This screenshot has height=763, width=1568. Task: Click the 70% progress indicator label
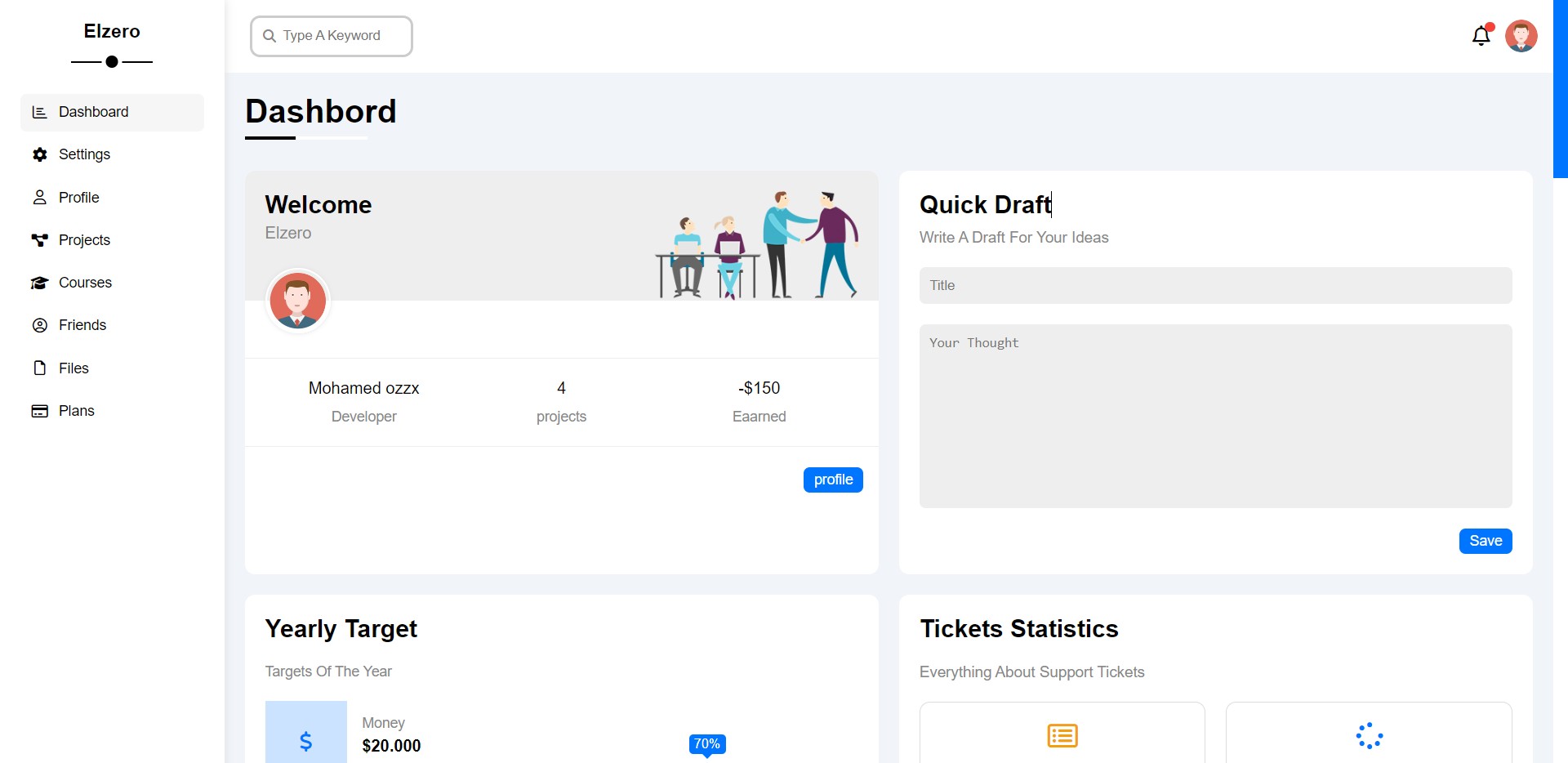pyautogui.click(x=706, y=743)
